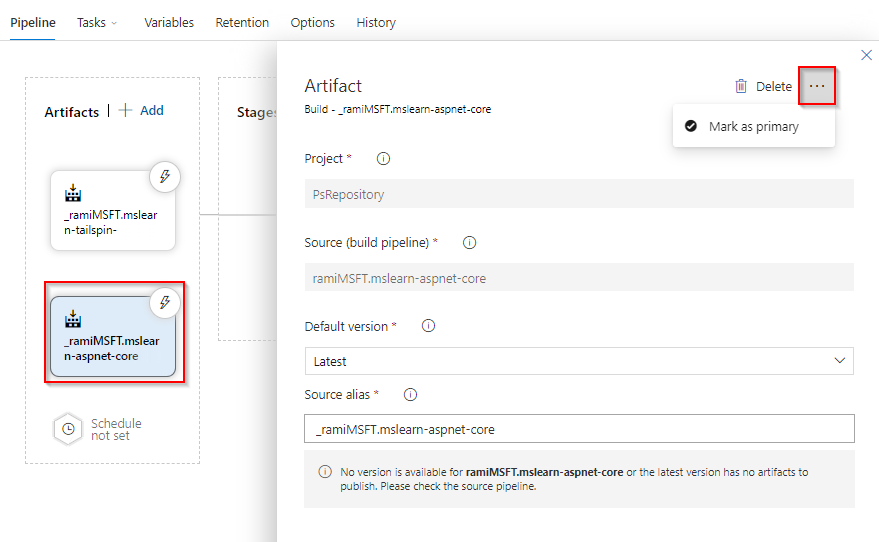This screenshot has width=879, height=542.
Task: Click the trigger lightning icon on tailspin artifact
Action: point(165,177)
